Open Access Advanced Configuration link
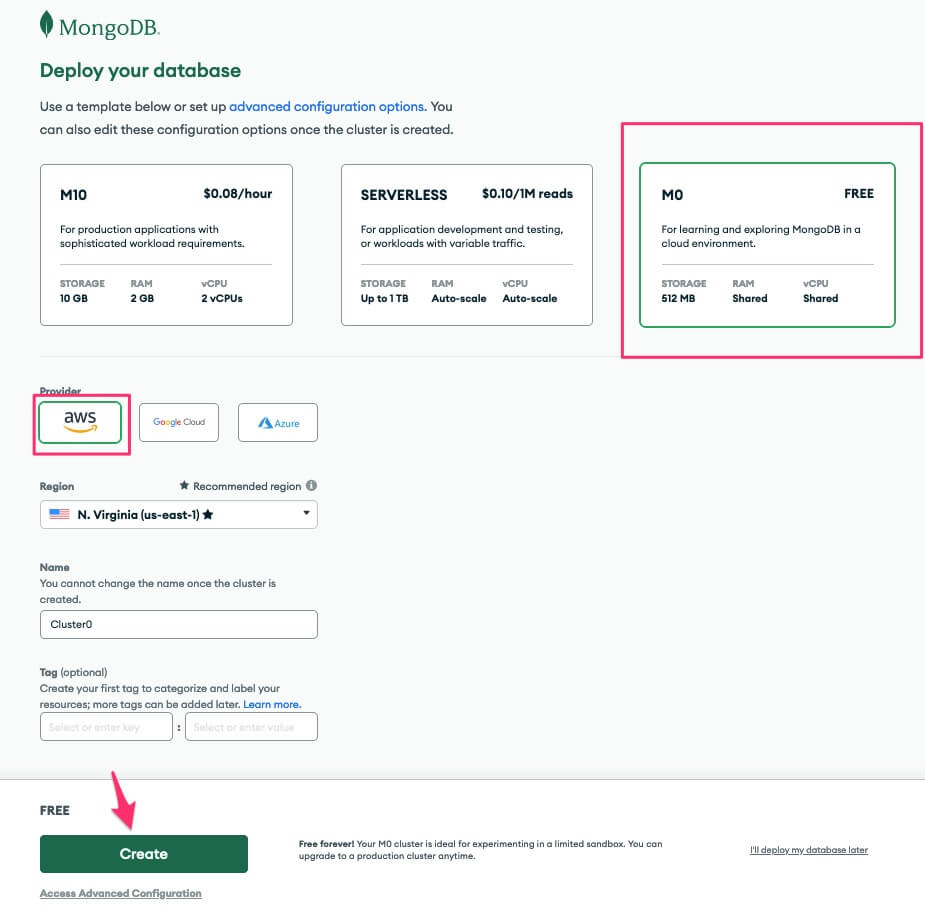The image size is (925, 915). click(x=120, y=893)
